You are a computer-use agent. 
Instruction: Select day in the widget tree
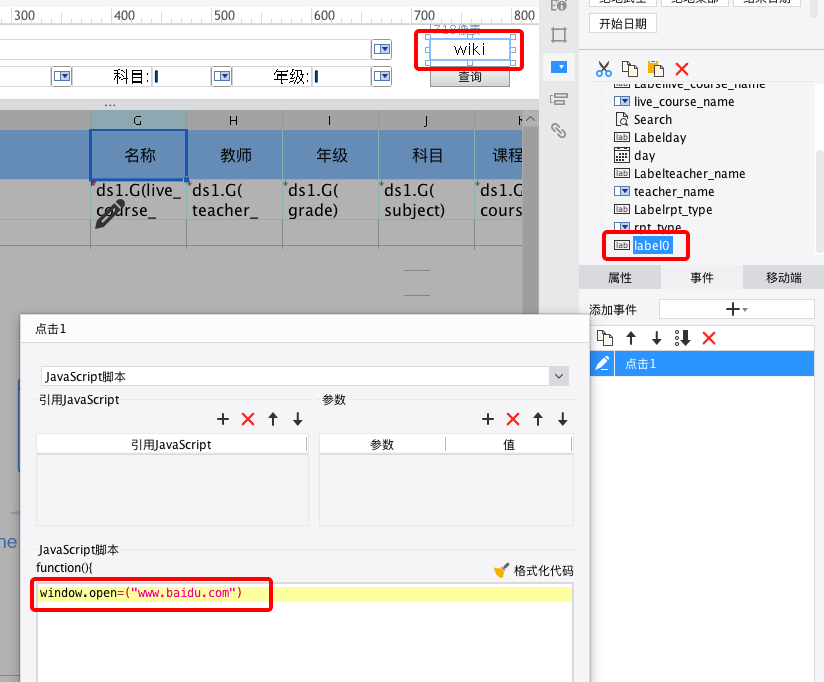coord(644,156)
